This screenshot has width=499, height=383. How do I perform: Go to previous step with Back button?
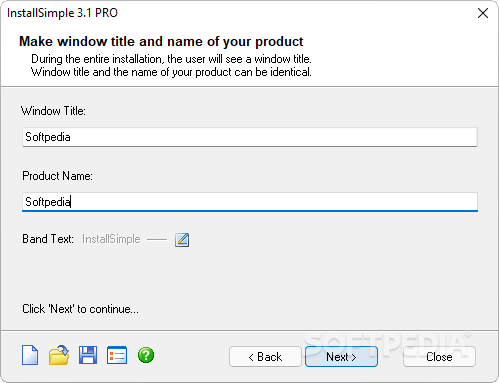click(265, 357)
